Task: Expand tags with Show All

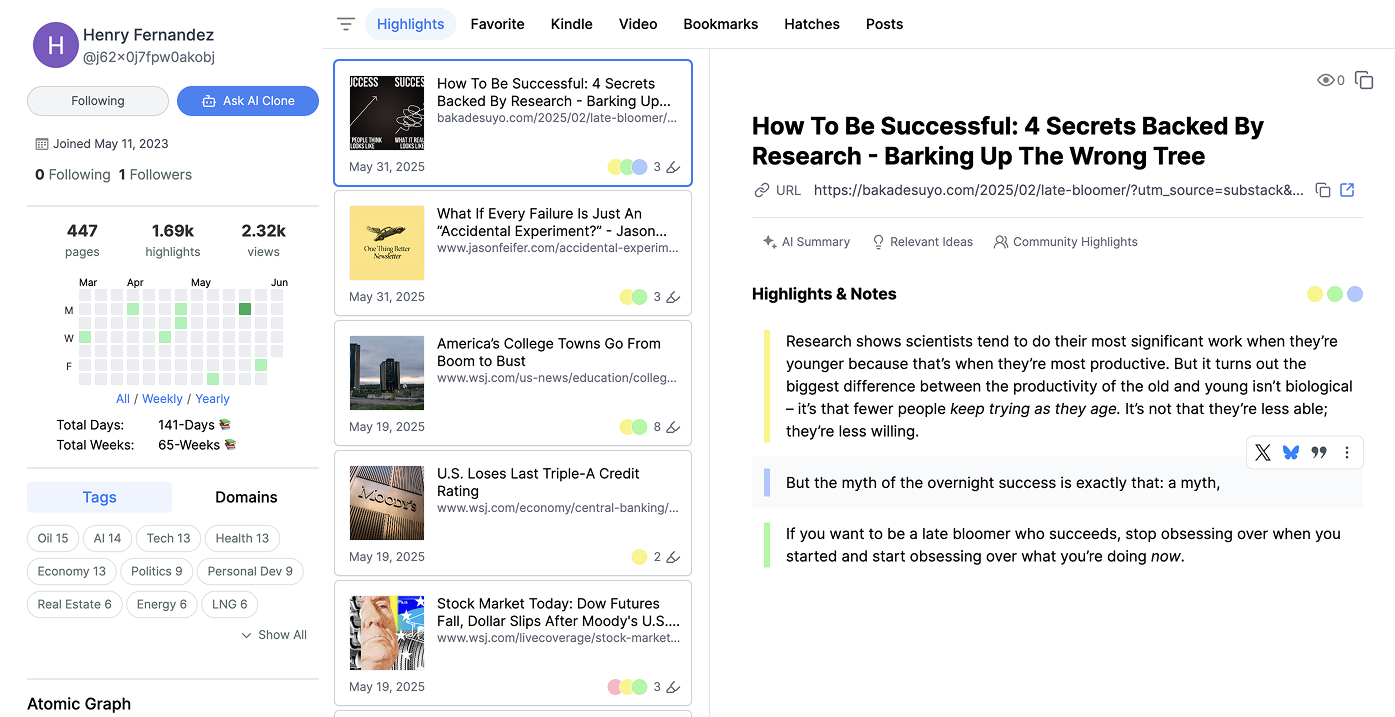Action: point(274,635)
